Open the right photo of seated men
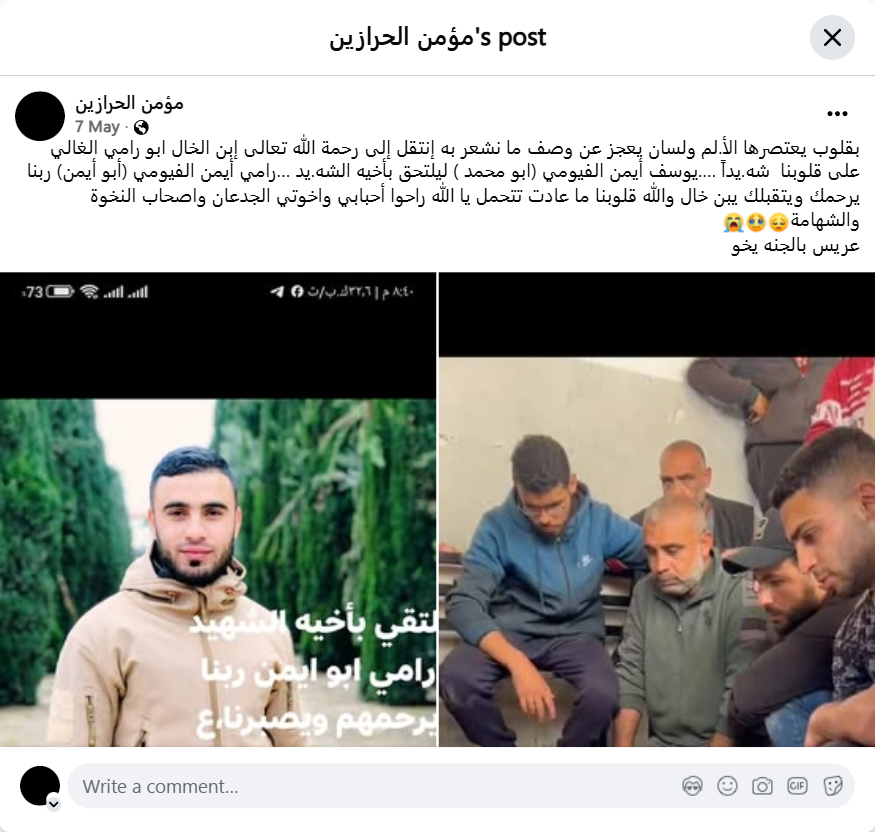This screenshot has height=832, width=875. tap(657, 509)
